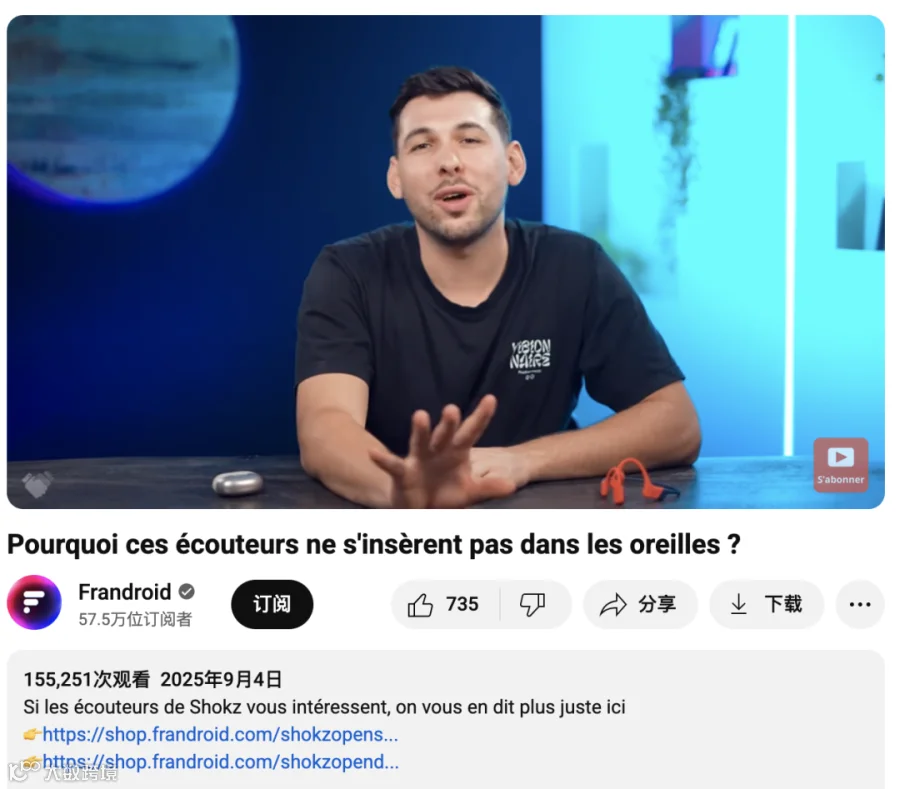Click the 57.5万位订阅者 subscriber count
This screenshot has width=900, height=789.
click(135, 620)
